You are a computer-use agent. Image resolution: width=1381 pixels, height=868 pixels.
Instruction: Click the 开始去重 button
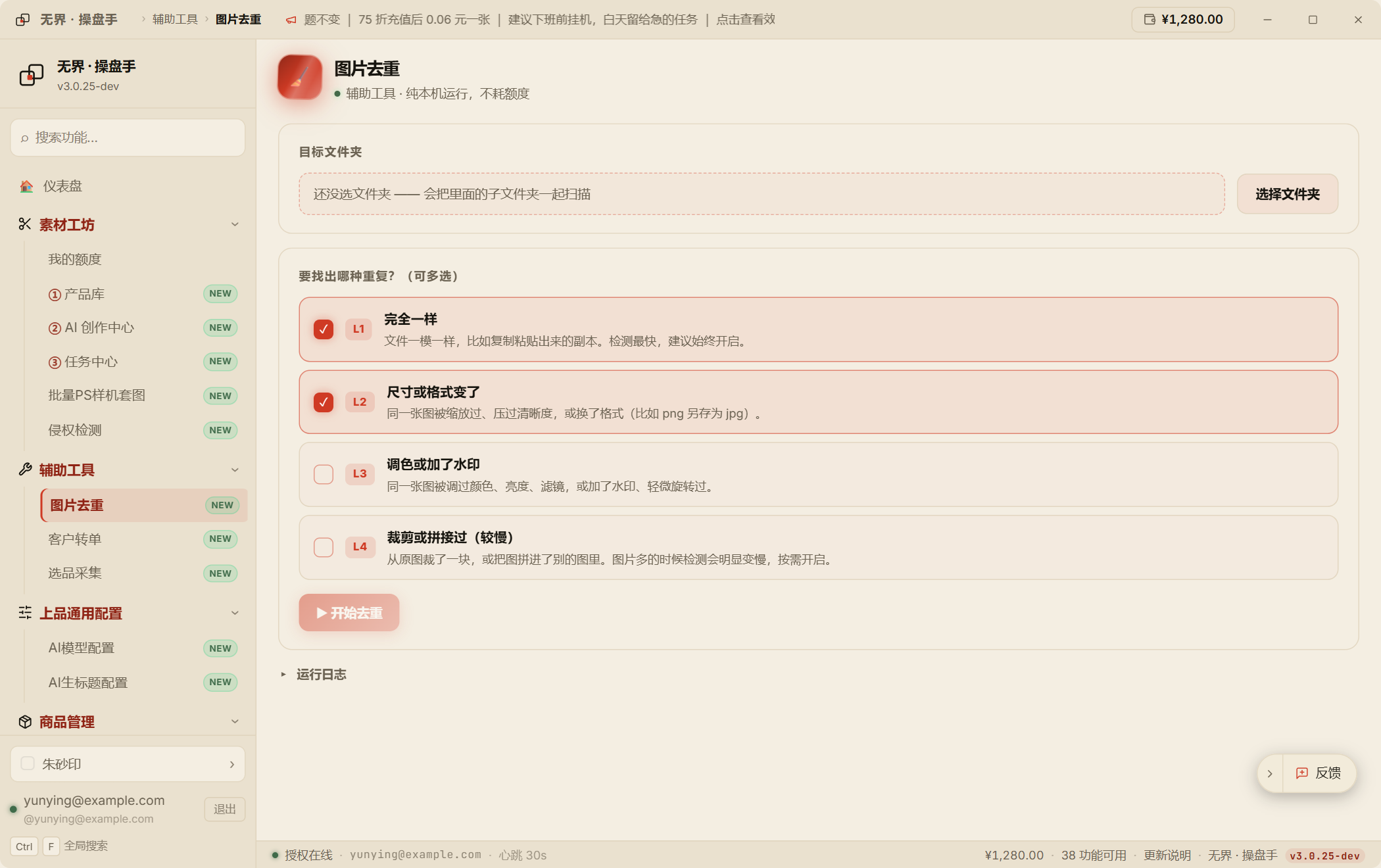coord(349,613)
